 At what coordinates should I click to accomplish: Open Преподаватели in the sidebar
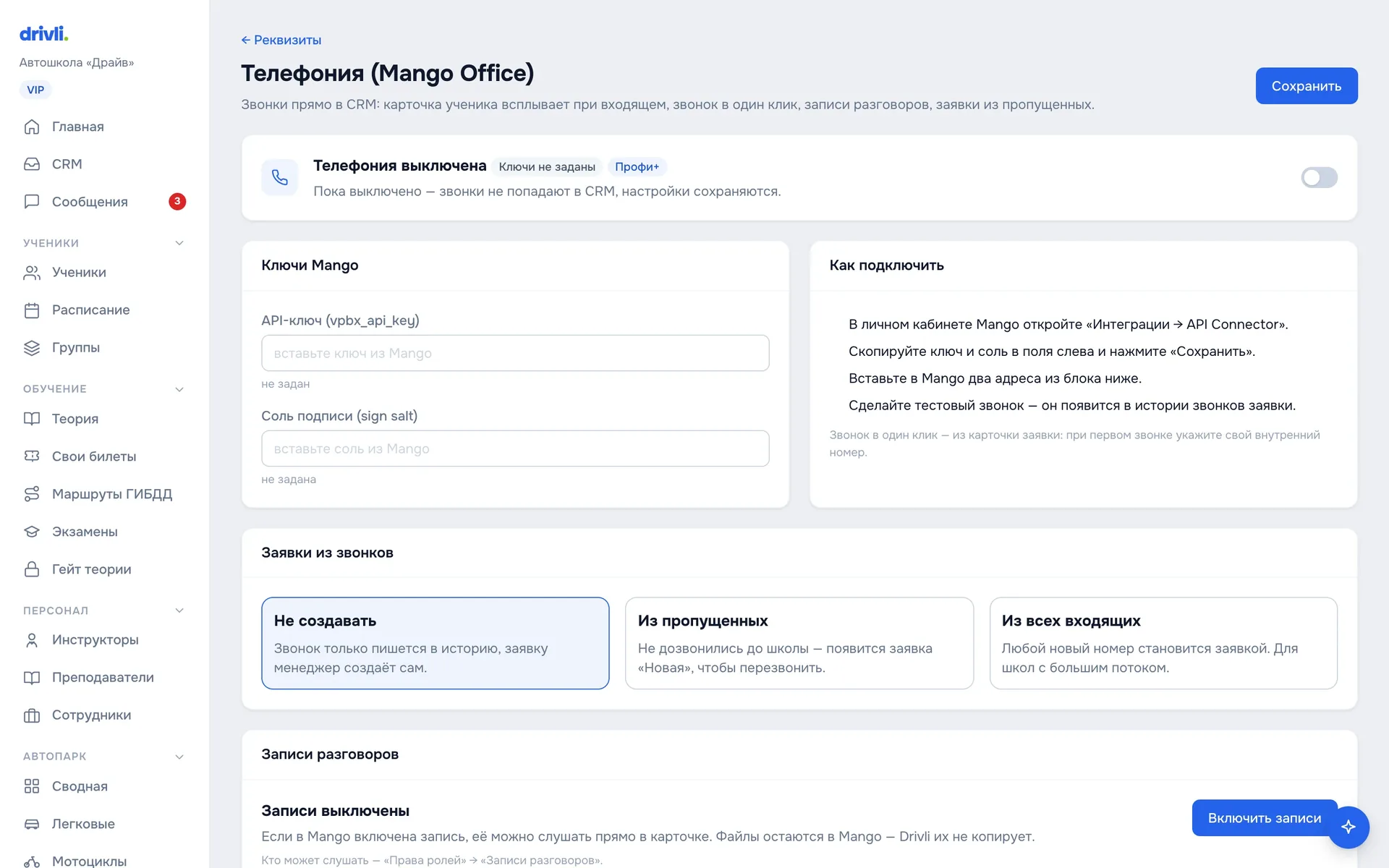click(x=104, y=678)
